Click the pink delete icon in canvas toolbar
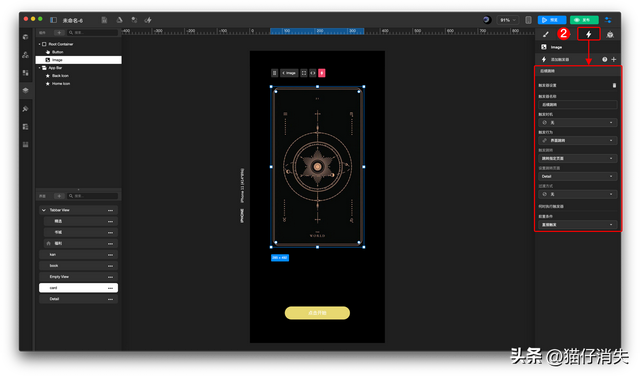Viewport: 640px width, 376px height. 322,73
